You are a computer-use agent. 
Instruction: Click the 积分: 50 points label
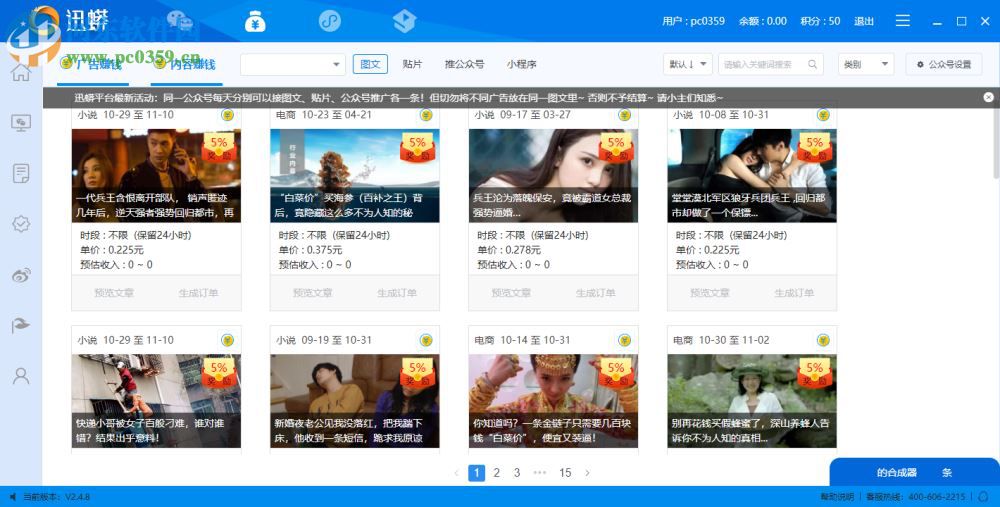pyautogui.click(x=820, y=21)
